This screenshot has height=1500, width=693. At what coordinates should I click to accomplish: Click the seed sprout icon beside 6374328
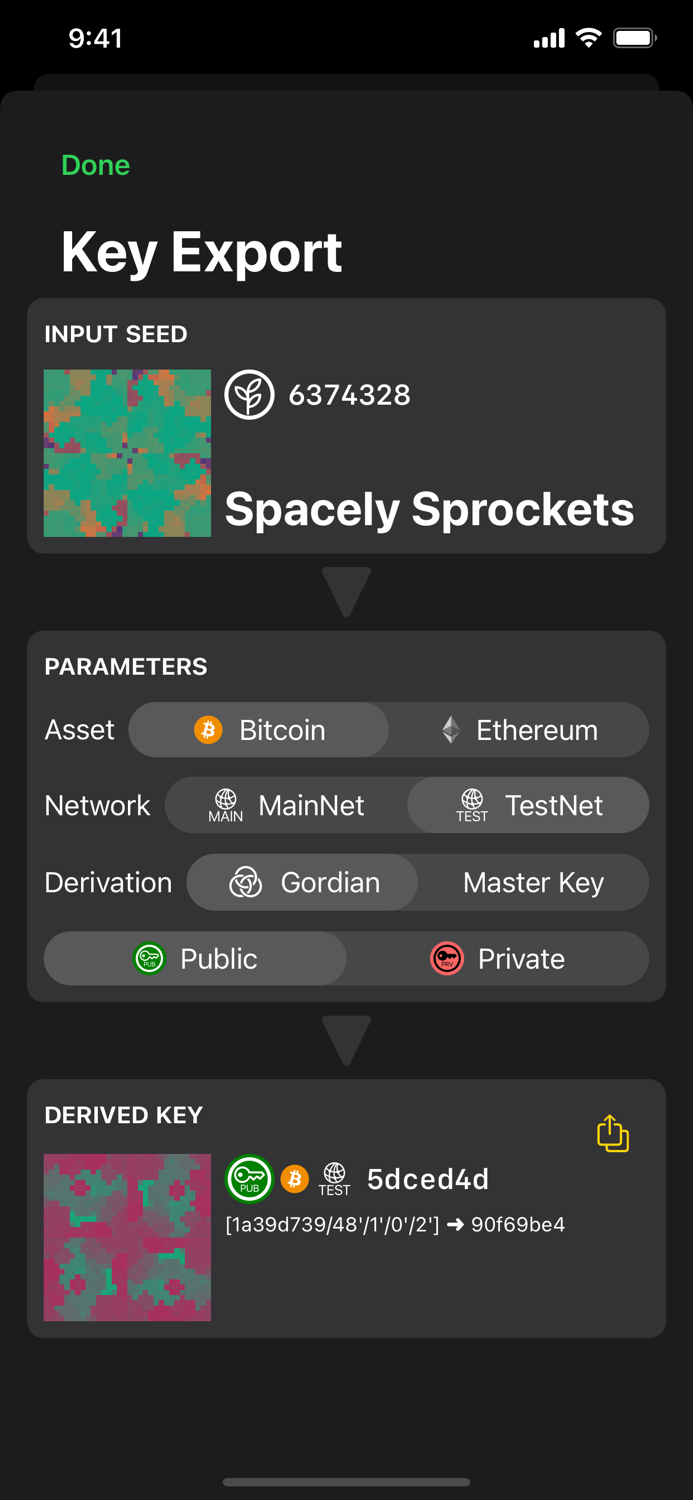tap(249, 394)
